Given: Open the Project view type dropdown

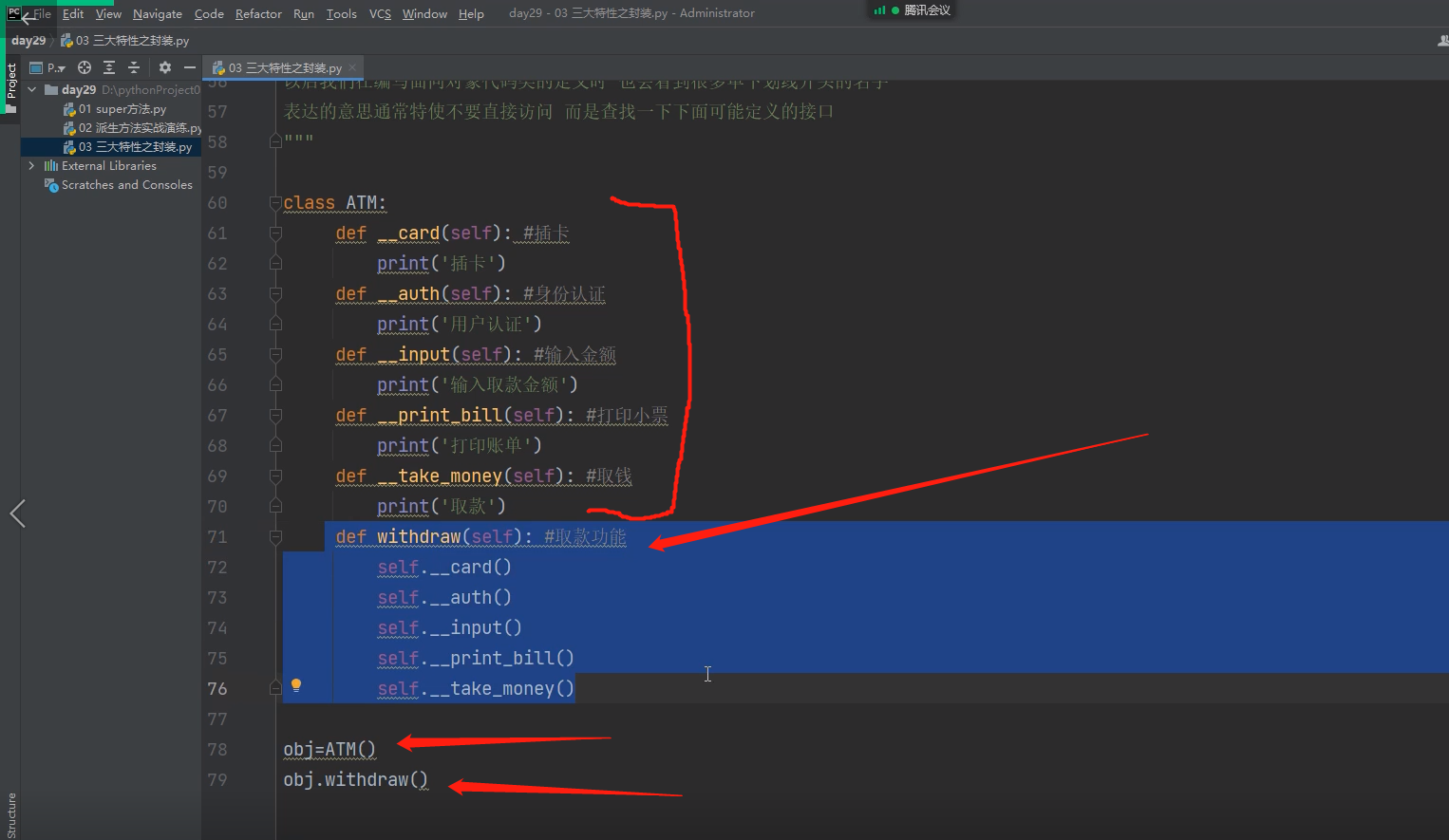Looking at the screenshot, I should [48, 67].
